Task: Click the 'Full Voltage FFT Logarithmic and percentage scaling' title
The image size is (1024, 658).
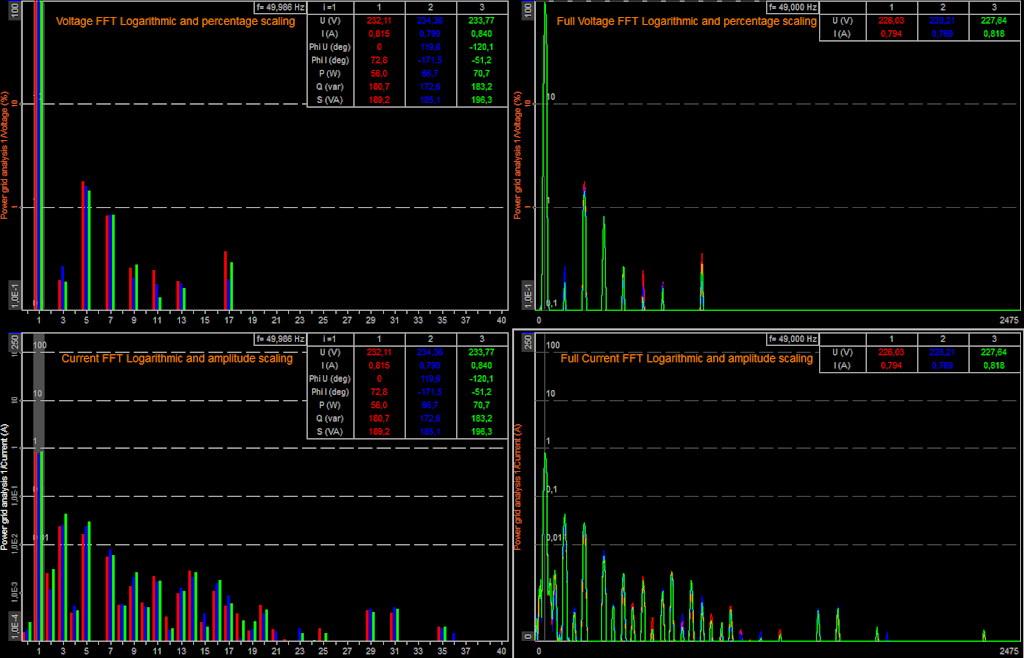Action: pos(686,22)
